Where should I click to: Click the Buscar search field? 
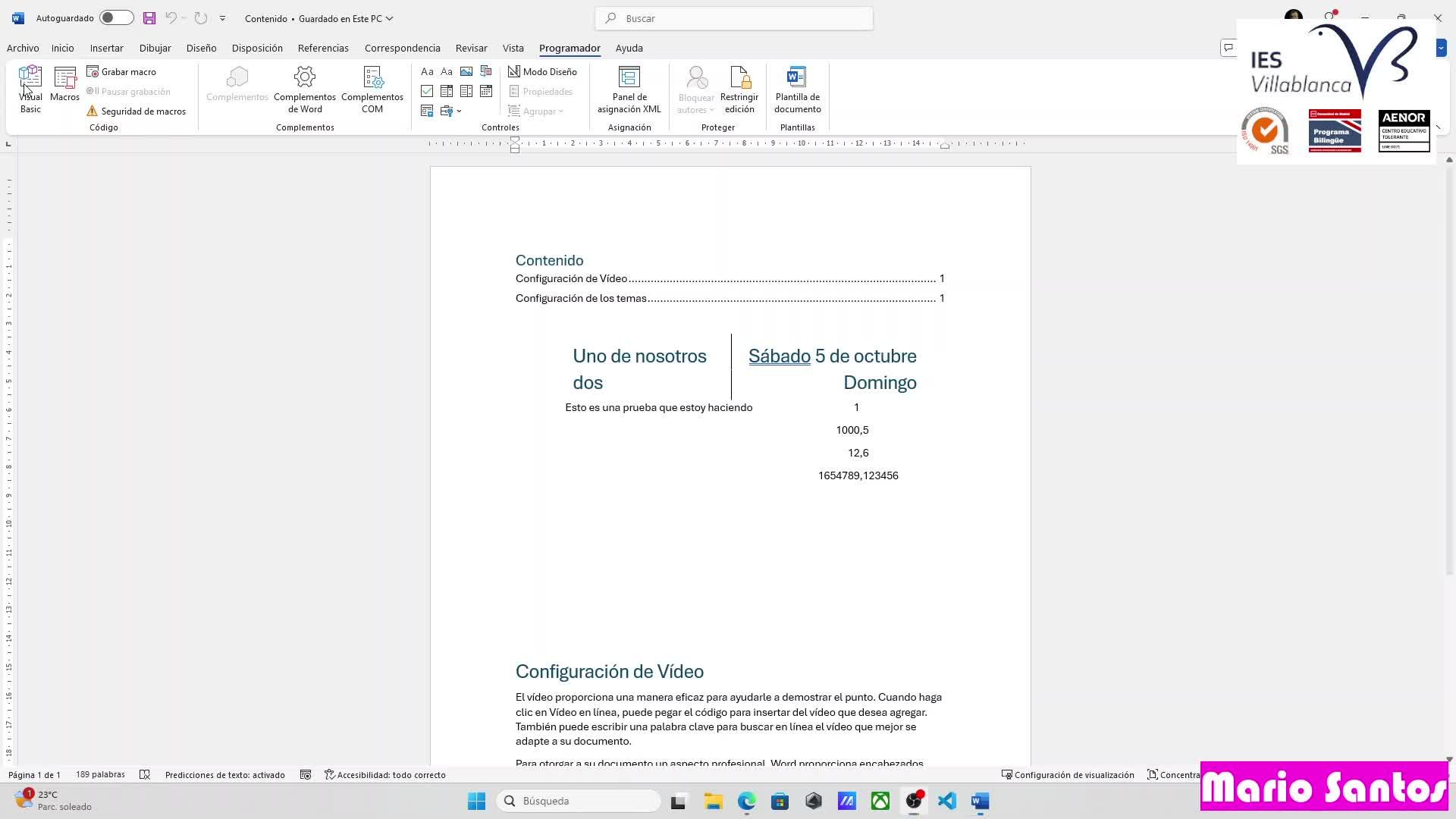click(734, 18)
